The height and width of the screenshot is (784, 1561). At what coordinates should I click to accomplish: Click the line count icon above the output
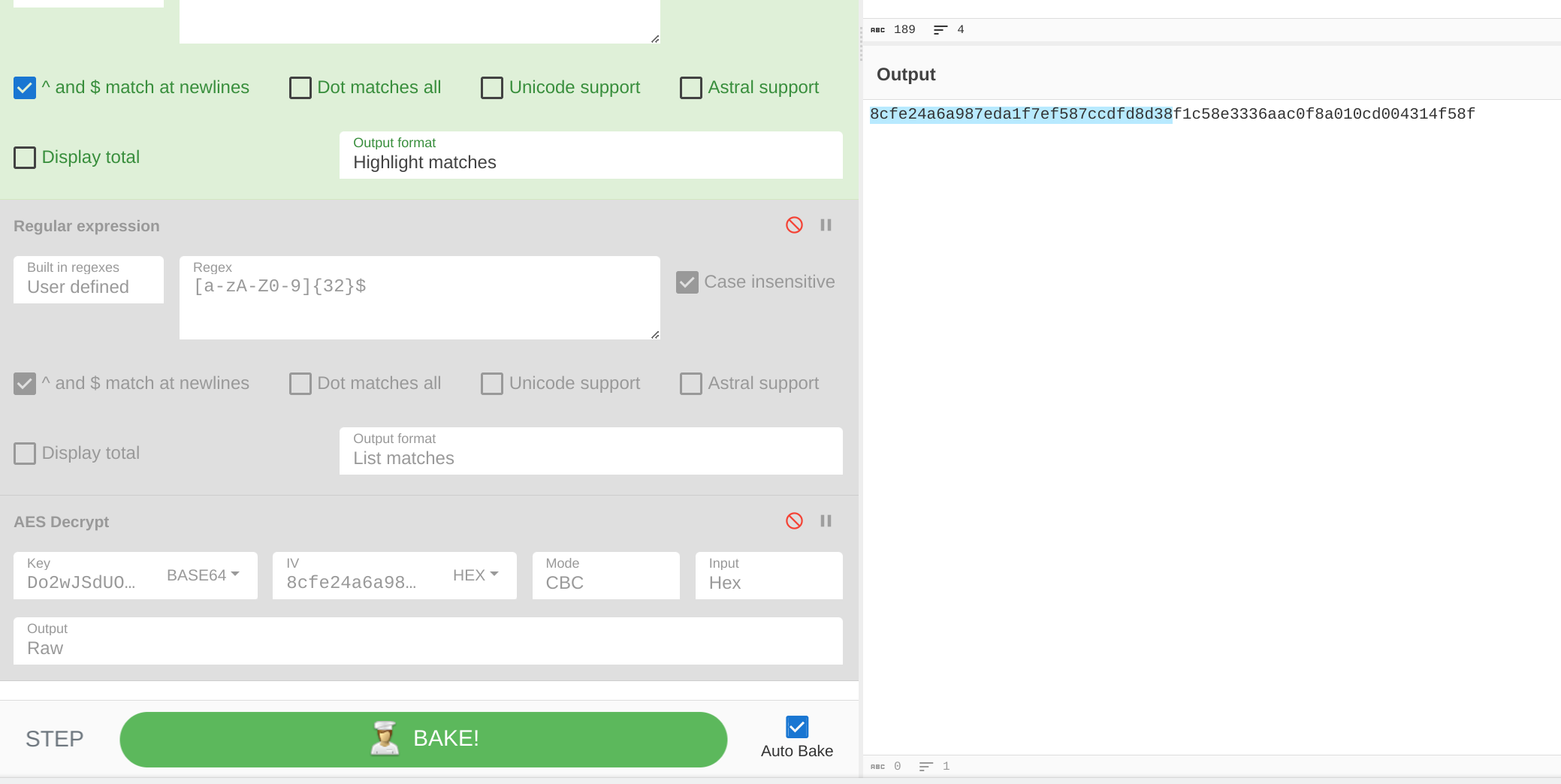pyautogui.click(x=941, y=30)
